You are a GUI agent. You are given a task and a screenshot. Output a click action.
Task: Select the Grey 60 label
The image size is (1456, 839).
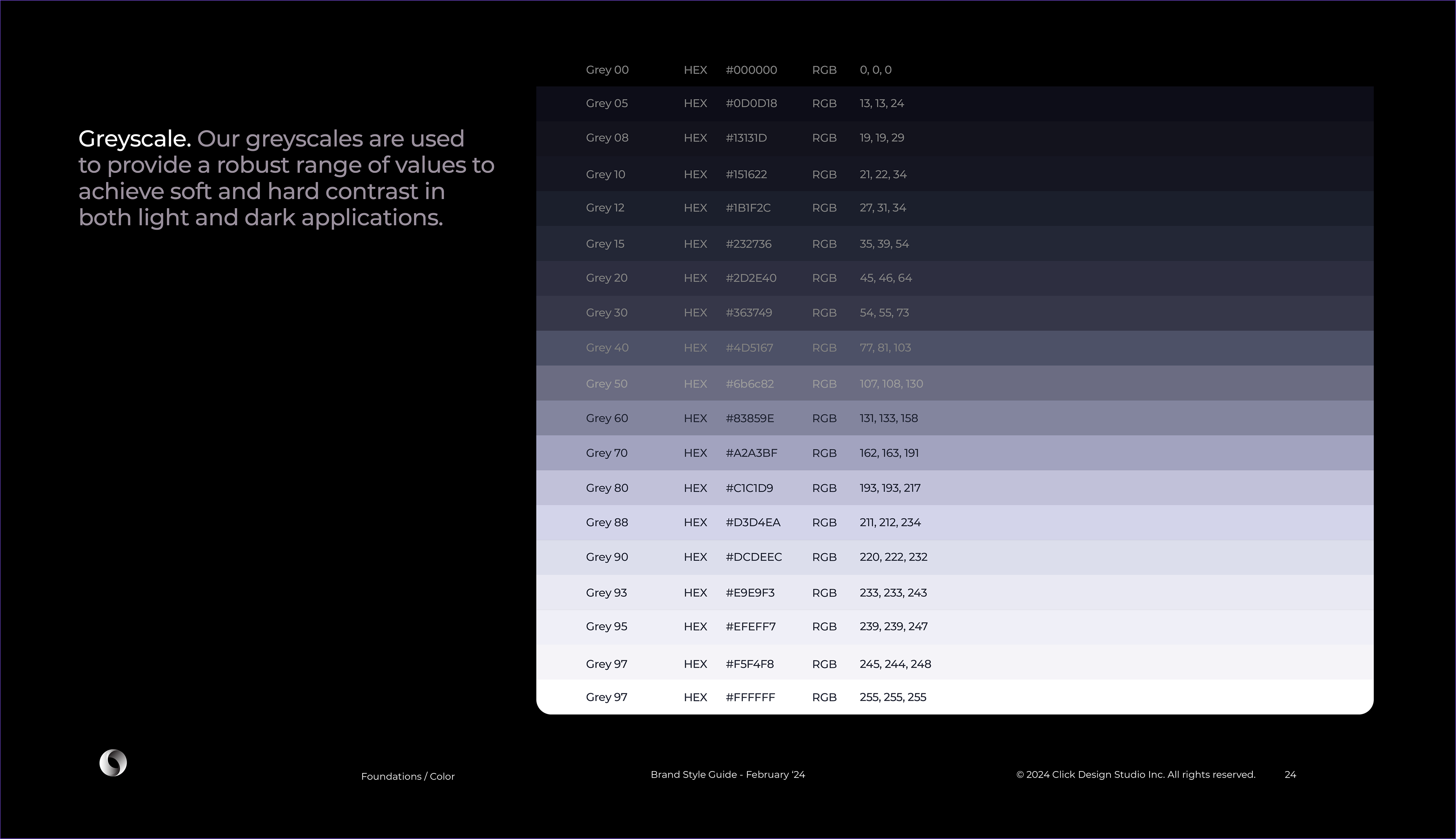(x=607, y=418)
